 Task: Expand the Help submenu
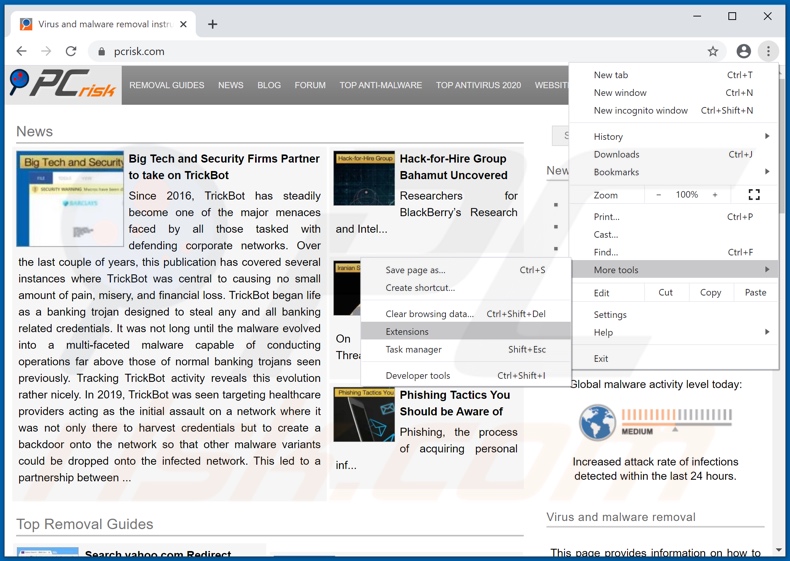[x=674, y=332]
